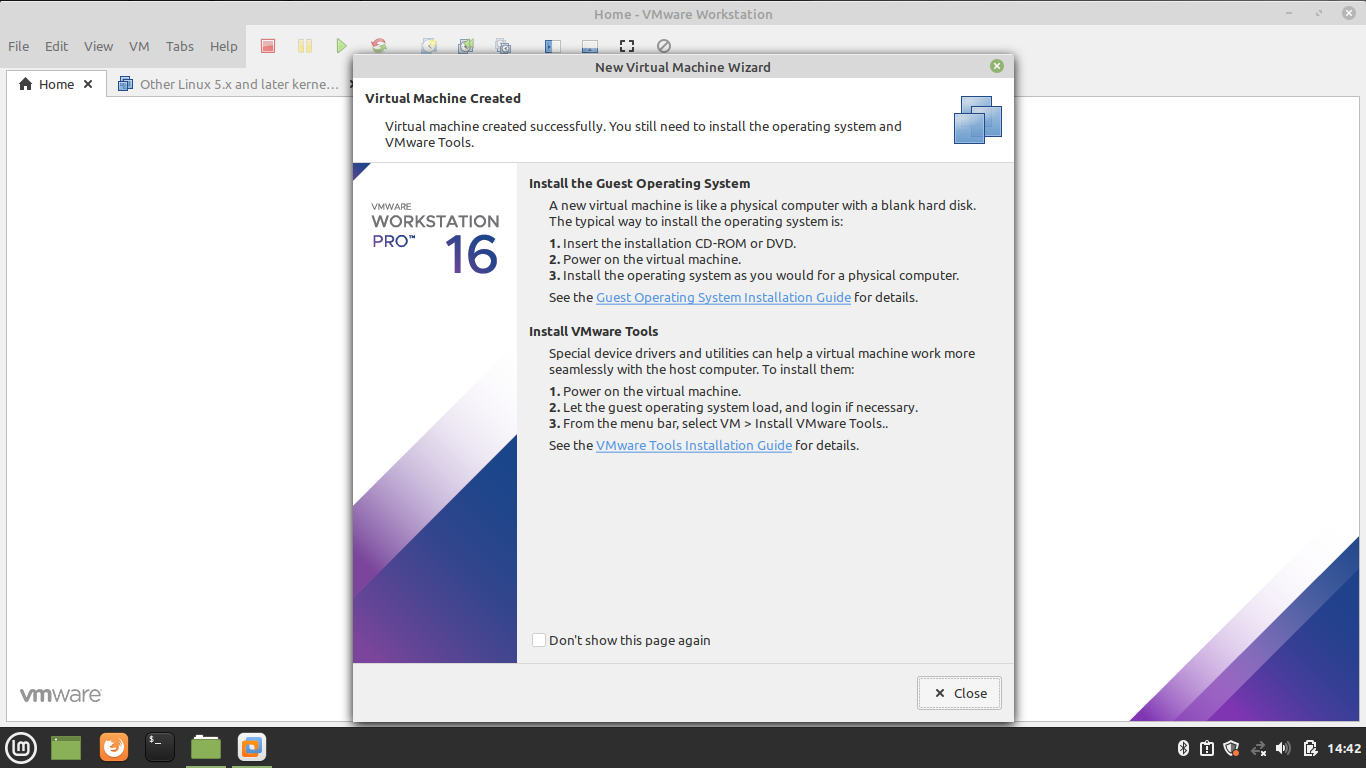1366x768 pixels.
Task: Click the "Virtual Machine Created" title text
Action: 443,98
